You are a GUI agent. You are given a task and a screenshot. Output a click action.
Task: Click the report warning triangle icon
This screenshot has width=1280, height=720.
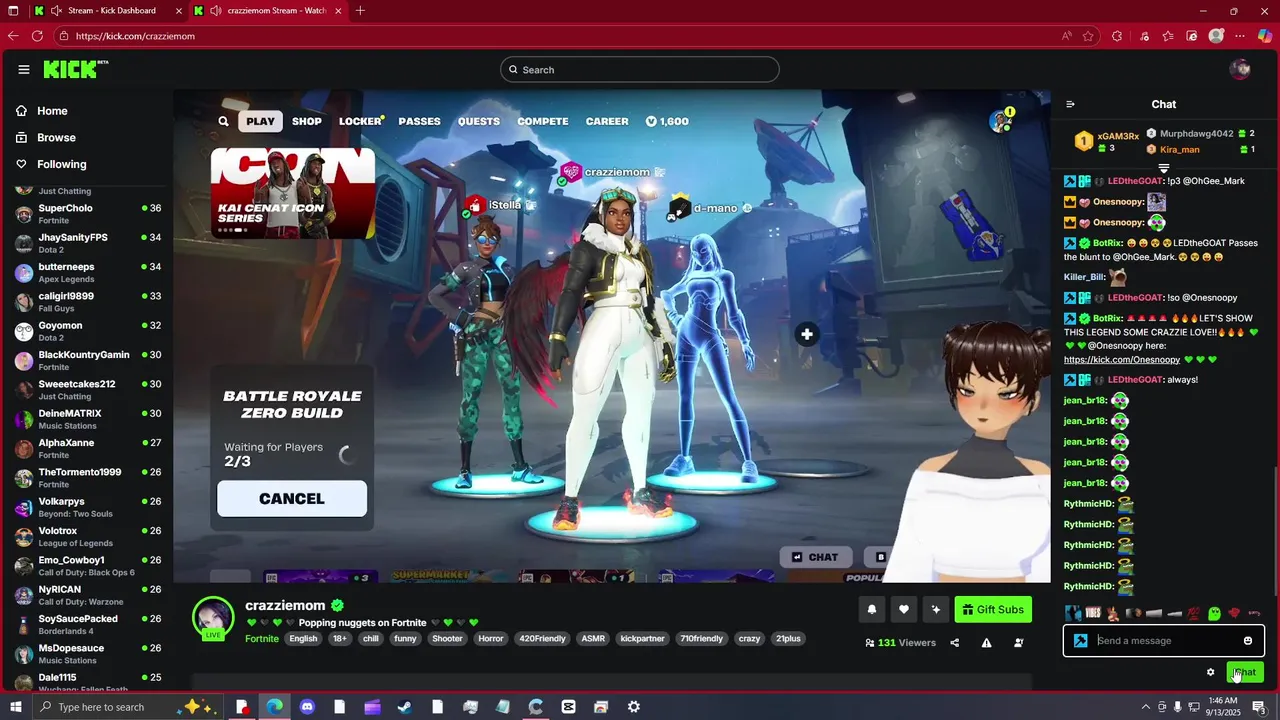click(986, 643)
